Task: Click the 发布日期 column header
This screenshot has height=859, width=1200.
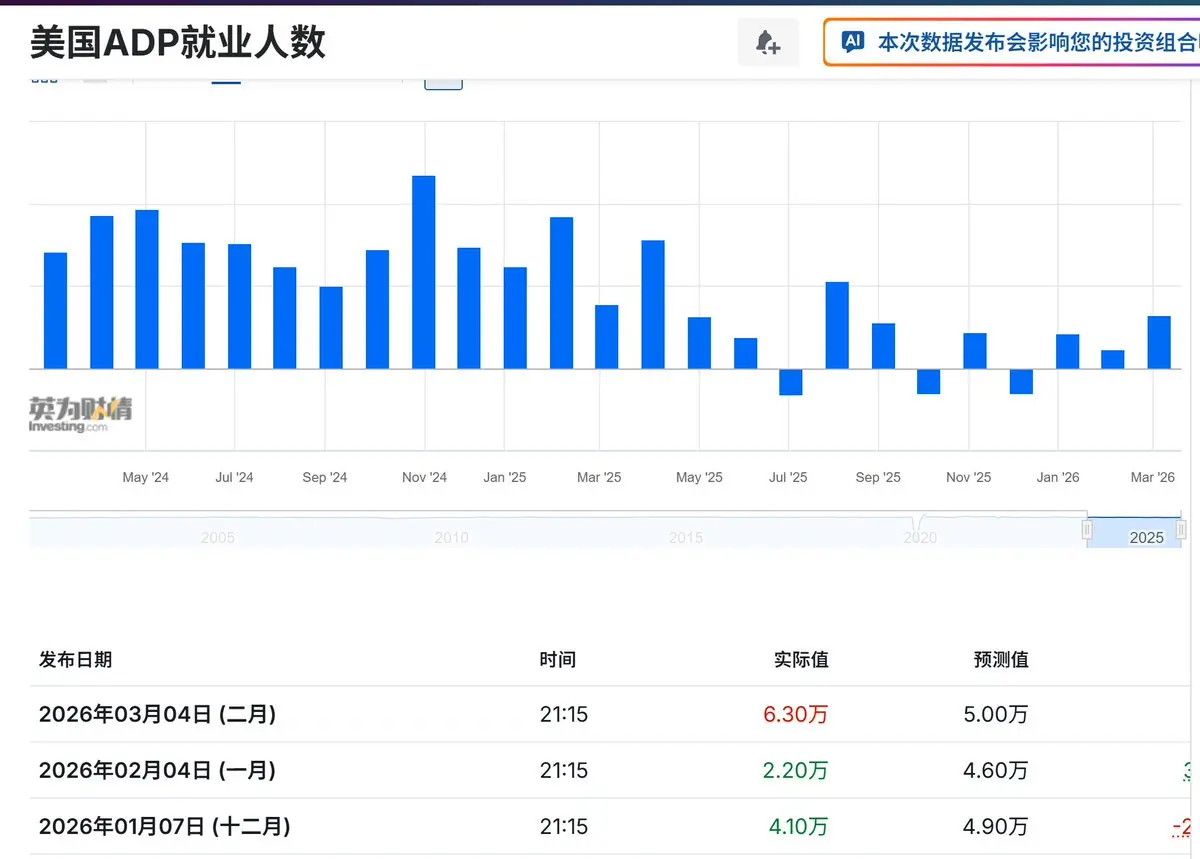Action: (75, 660)
